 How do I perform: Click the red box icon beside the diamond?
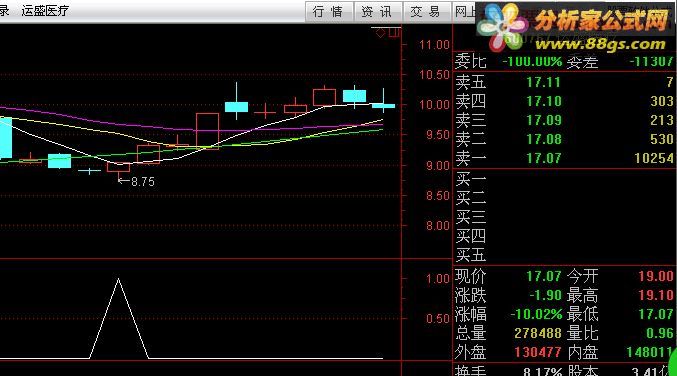point(394,32)
